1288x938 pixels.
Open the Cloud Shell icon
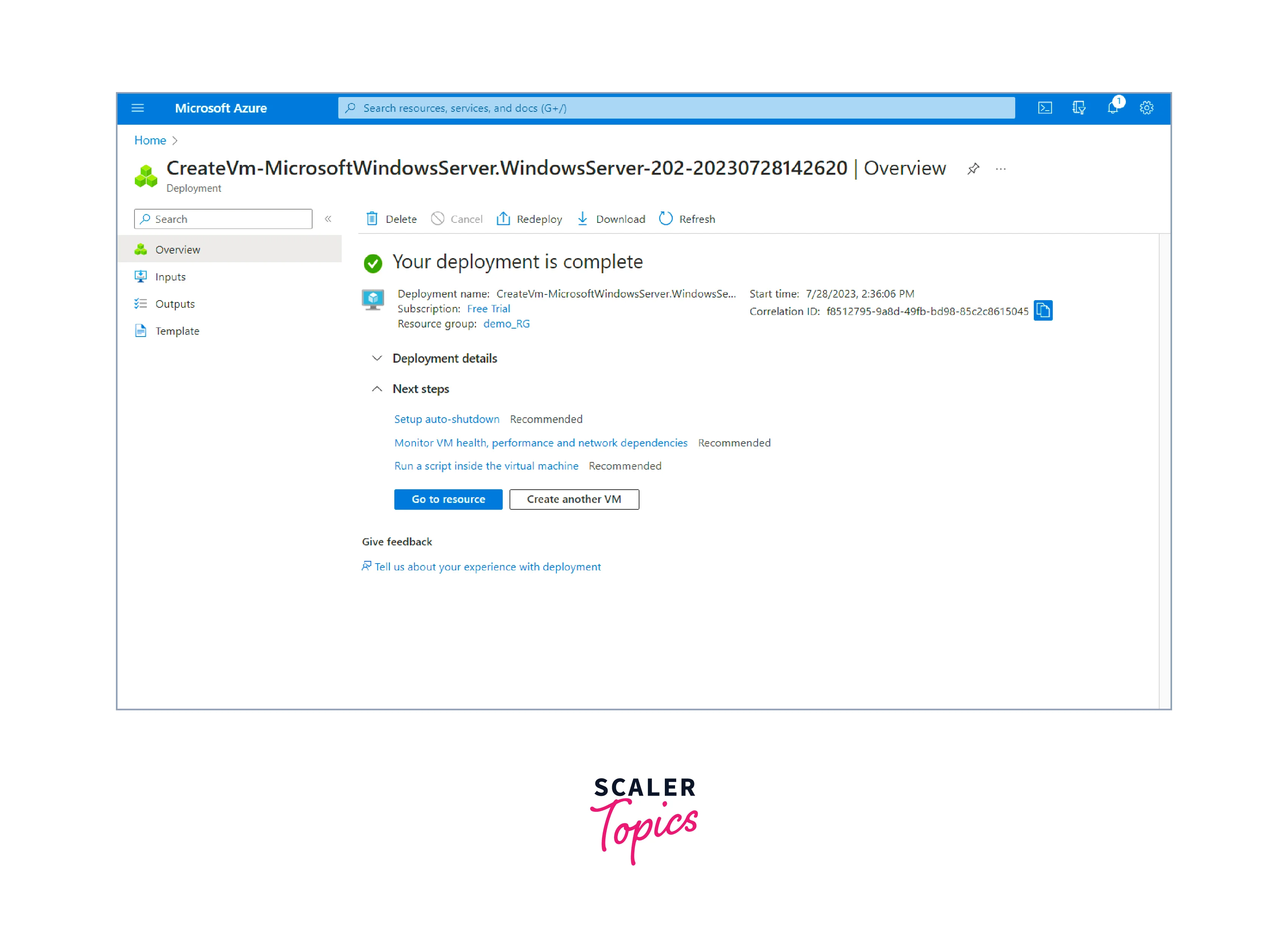pyautogui.click(x=1044, y=108)
